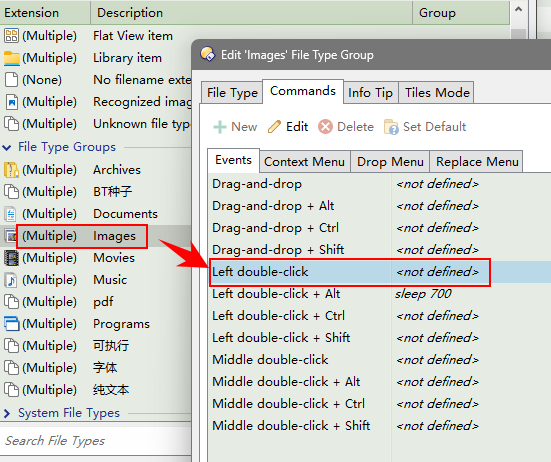Screen dimensions: 551x462
Task: Open the Info Tip tab
Action: (370, 93)
